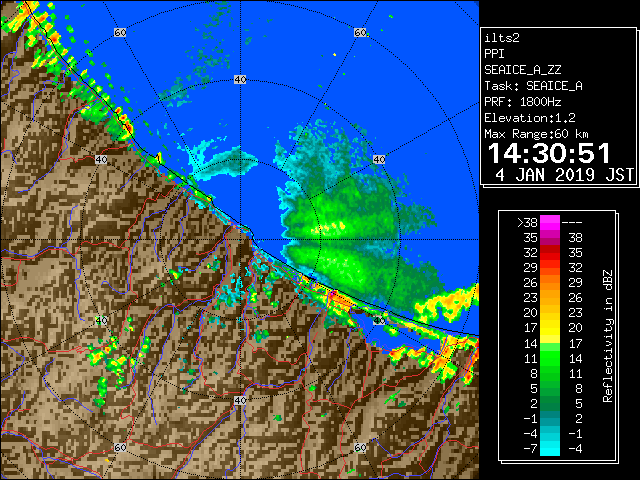Click the "SEAICE_A_ZZ" product line

(522, 70)
